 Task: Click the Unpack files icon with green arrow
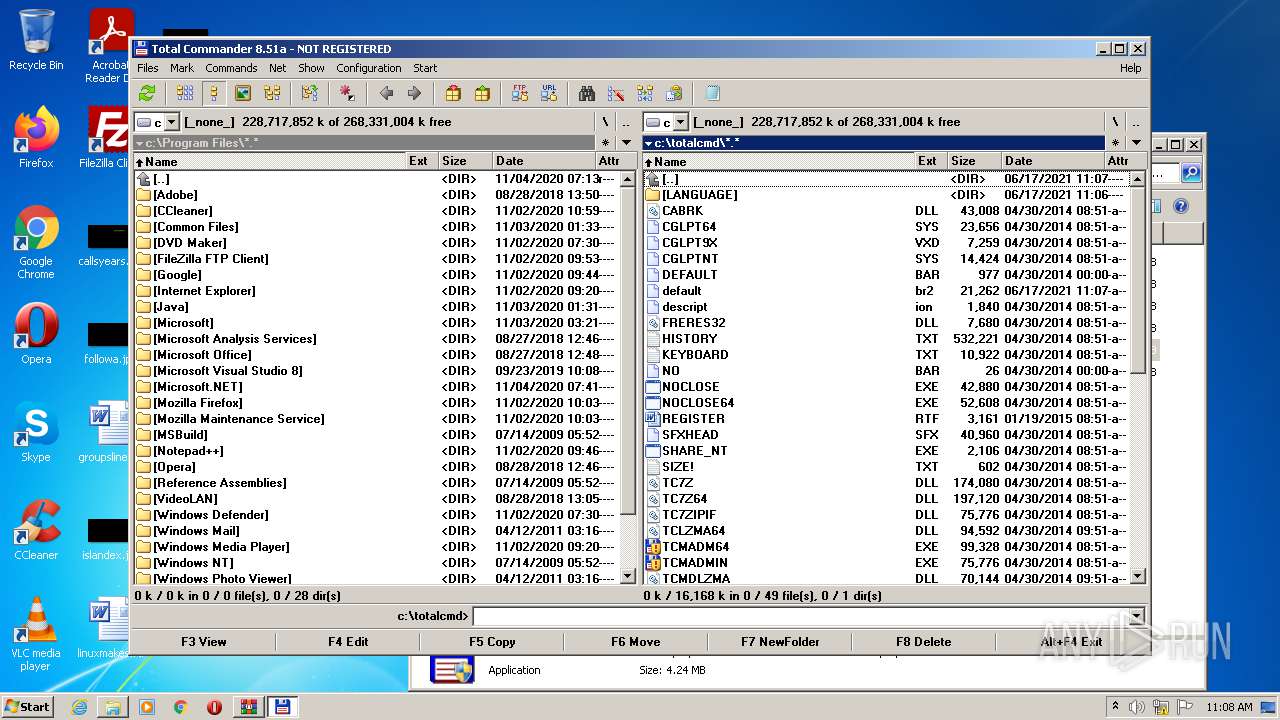482,93
